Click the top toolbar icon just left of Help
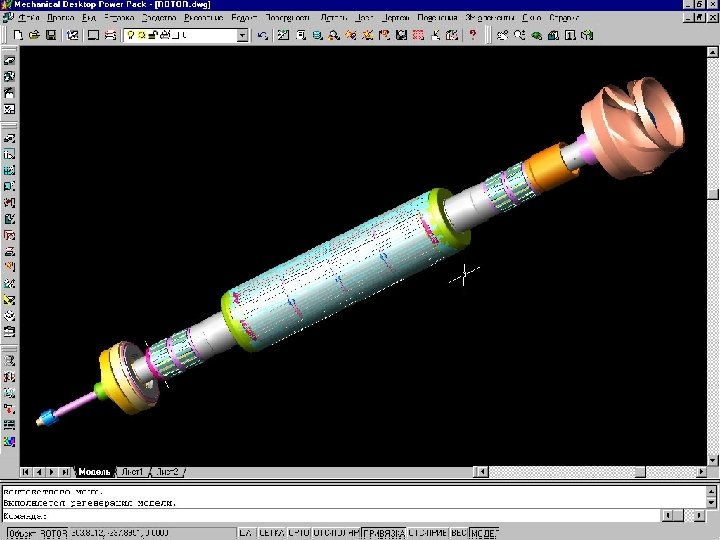720x540 pixels. [x=452, y=35]
